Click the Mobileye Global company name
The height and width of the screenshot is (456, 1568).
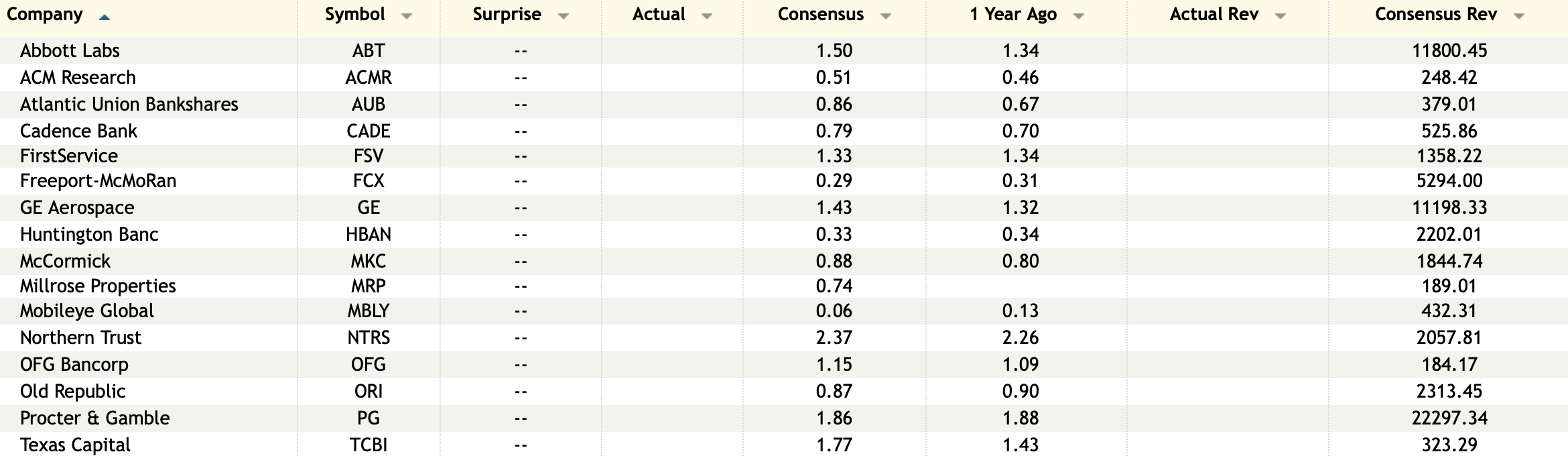pyautogui.click(x=86, y=311)
